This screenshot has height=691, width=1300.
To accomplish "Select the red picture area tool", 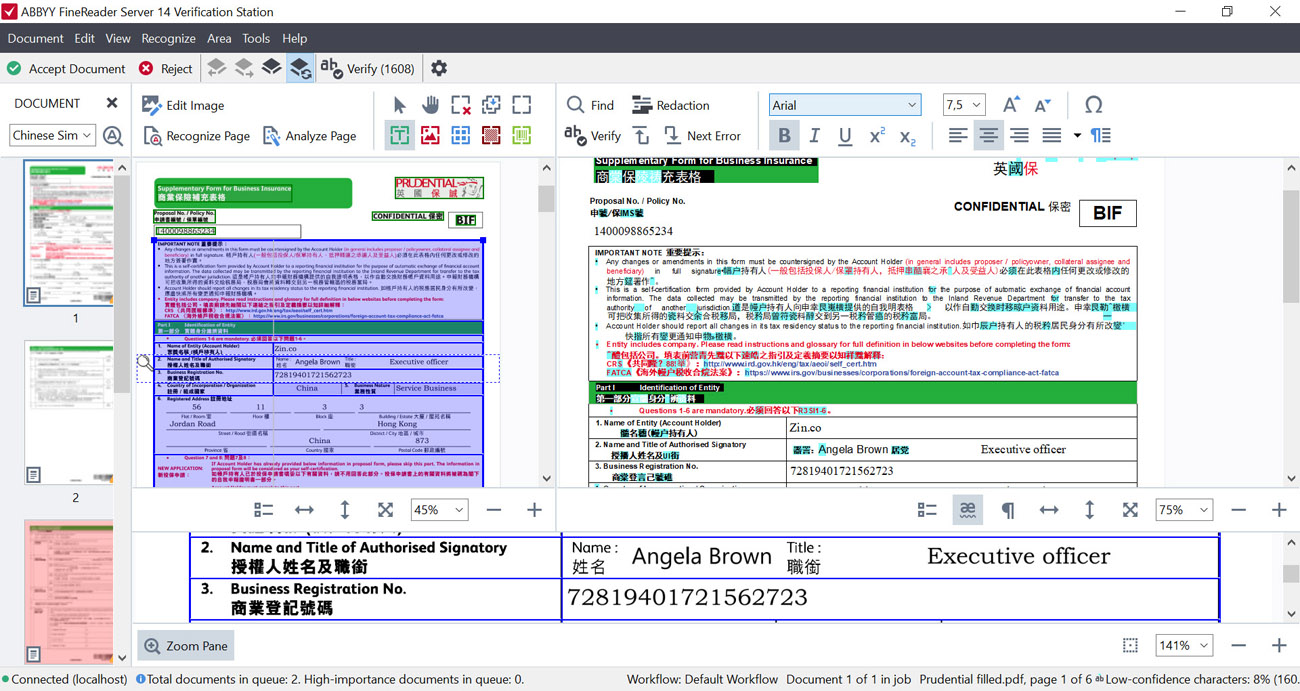I will [x=430, y=135].
